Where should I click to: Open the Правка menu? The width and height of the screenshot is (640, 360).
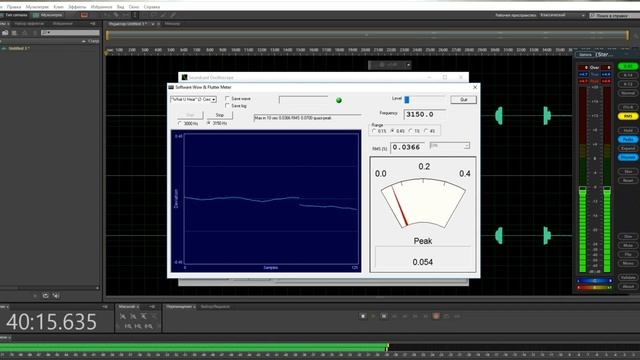(x=13, y=7)
